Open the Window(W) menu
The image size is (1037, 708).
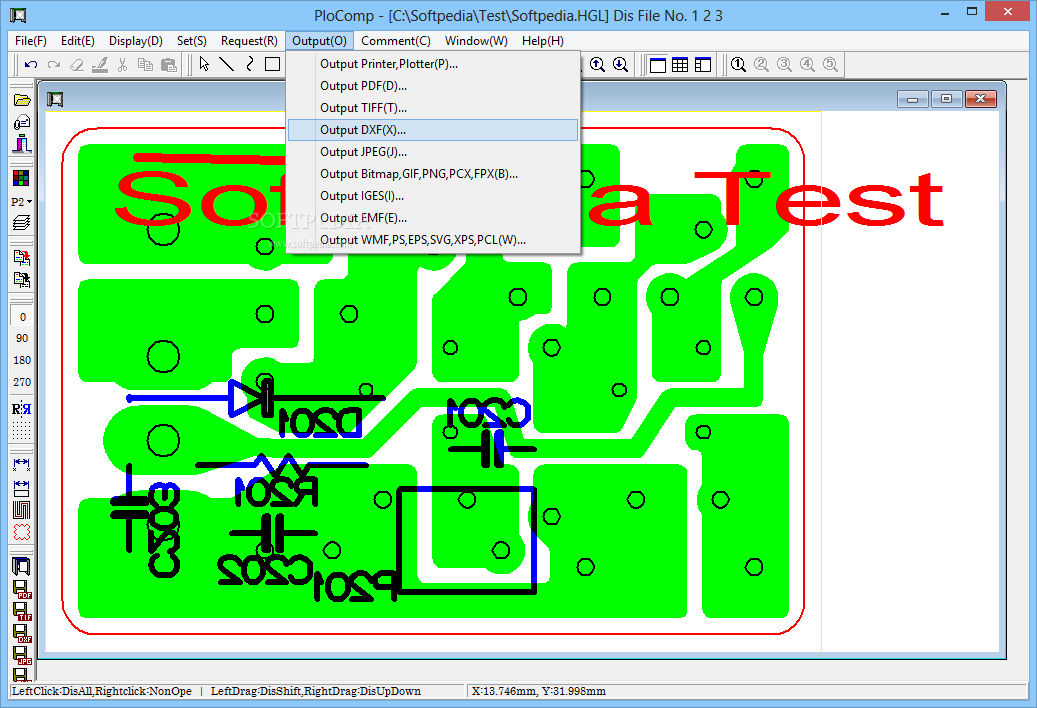(x=476, y=41)
